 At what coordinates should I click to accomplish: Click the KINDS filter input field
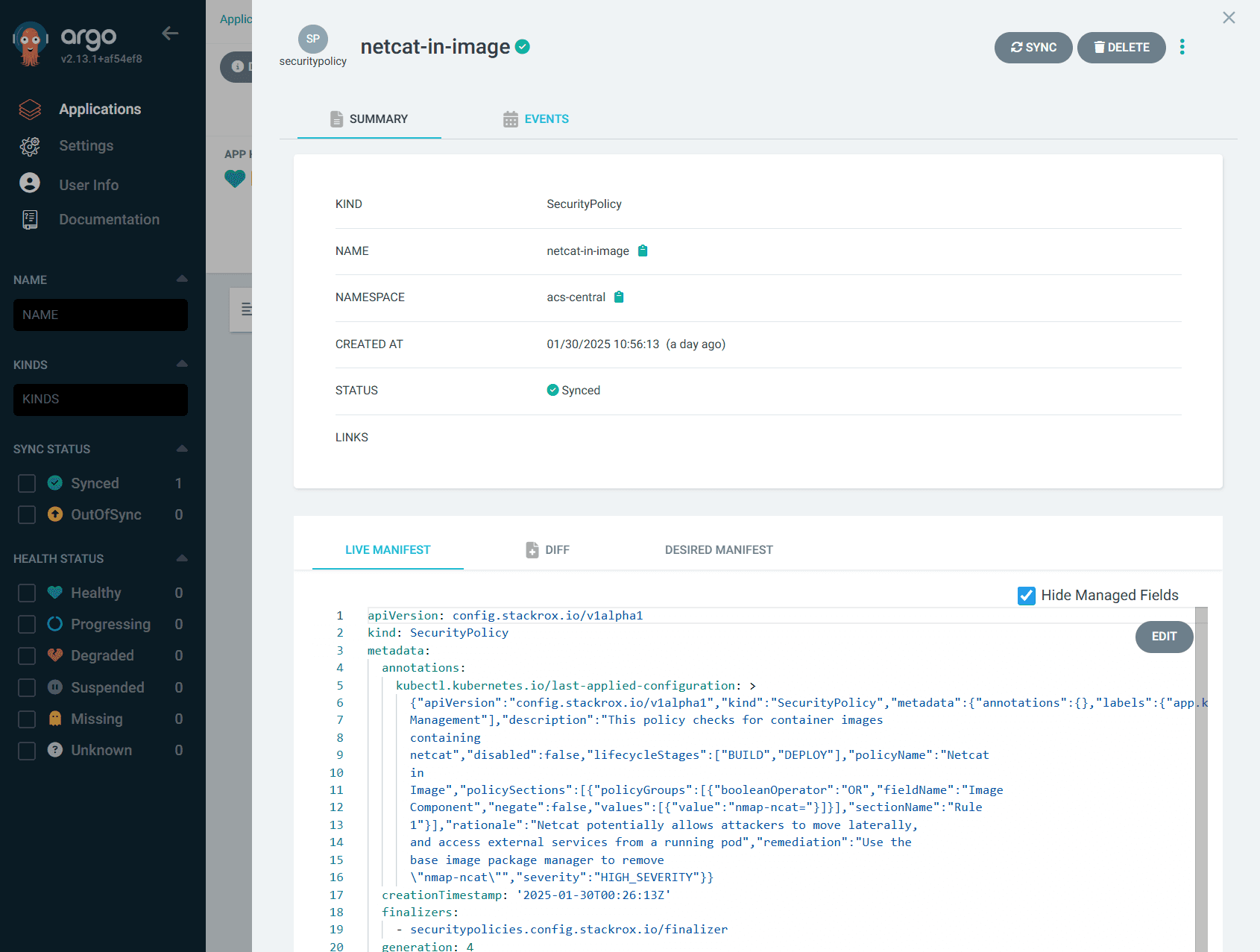click(x=101, y=400)
